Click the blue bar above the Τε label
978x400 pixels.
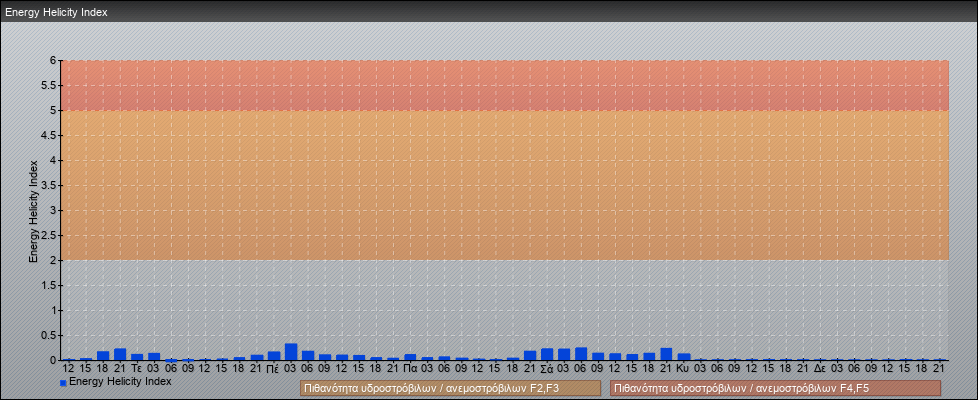(x=137, y=357)
